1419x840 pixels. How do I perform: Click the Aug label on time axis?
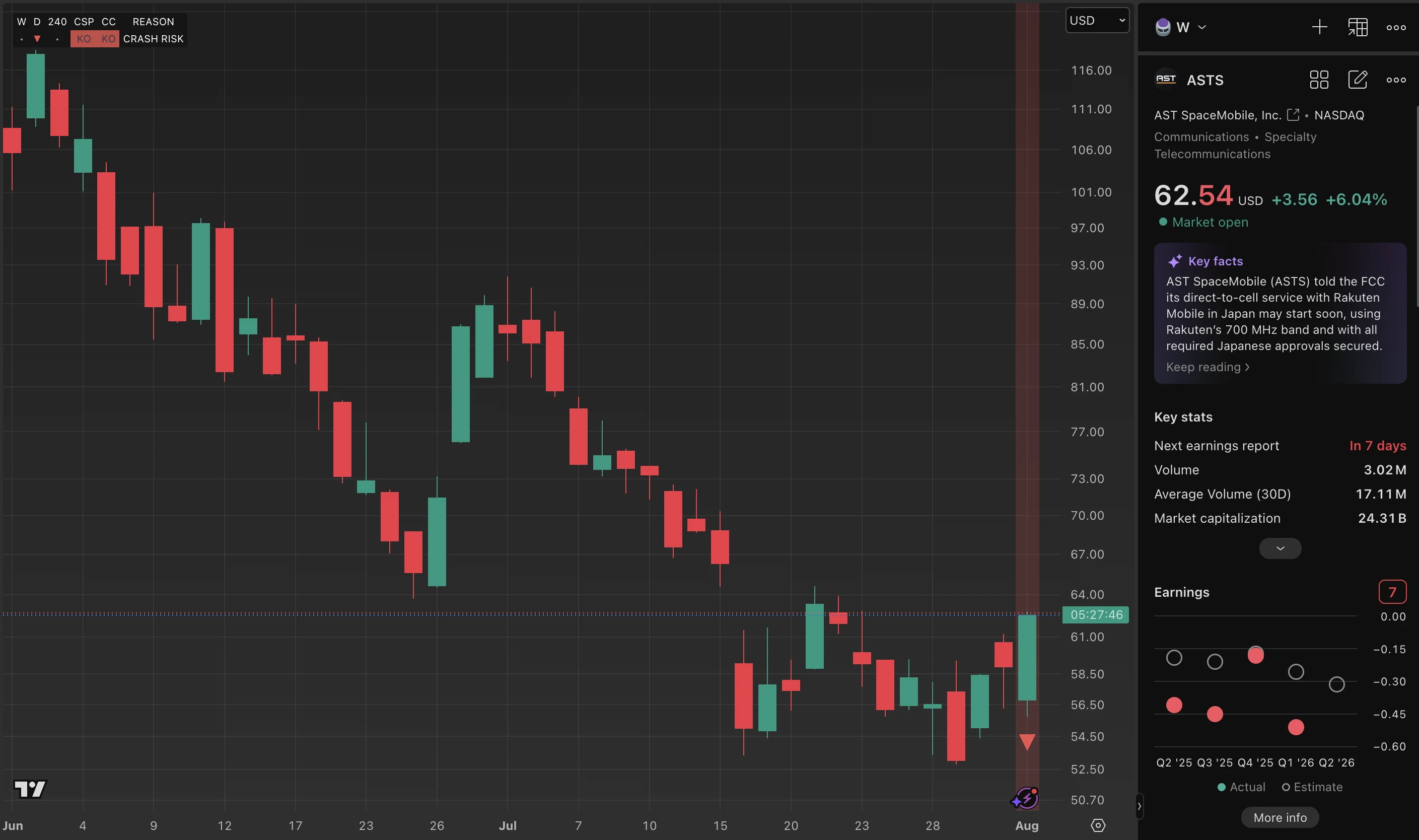[1027, 825]
